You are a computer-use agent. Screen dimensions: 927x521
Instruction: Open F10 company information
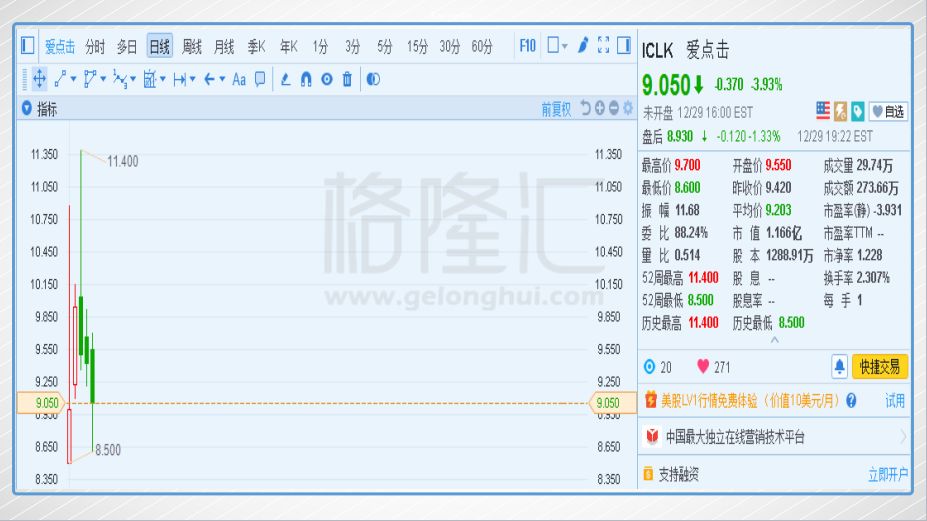point(527,46)
